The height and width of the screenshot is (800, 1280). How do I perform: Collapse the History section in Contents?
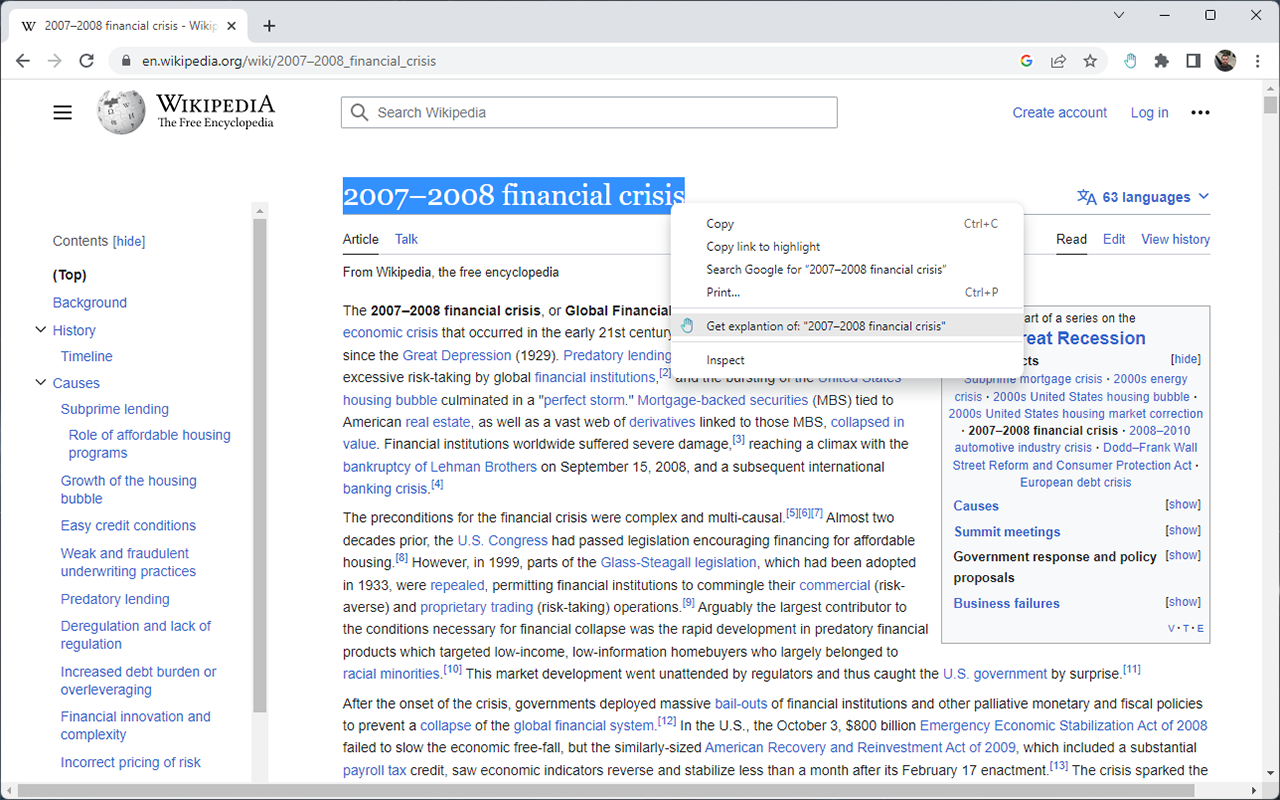(40, 330)
